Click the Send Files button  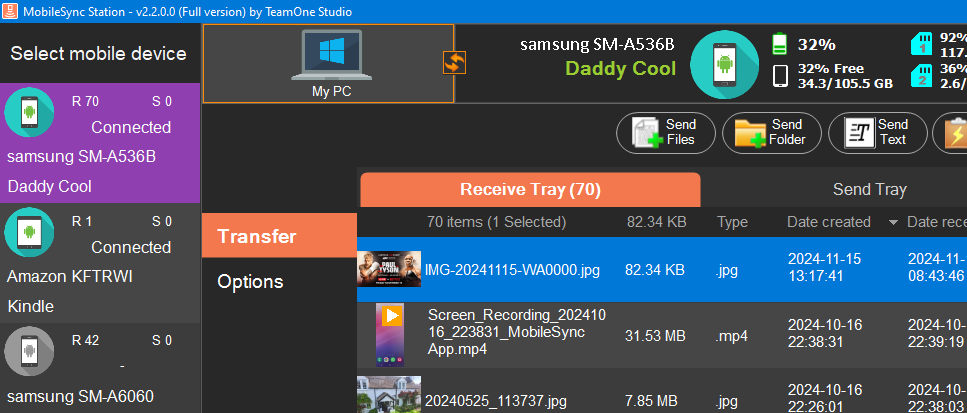(666, 133)
